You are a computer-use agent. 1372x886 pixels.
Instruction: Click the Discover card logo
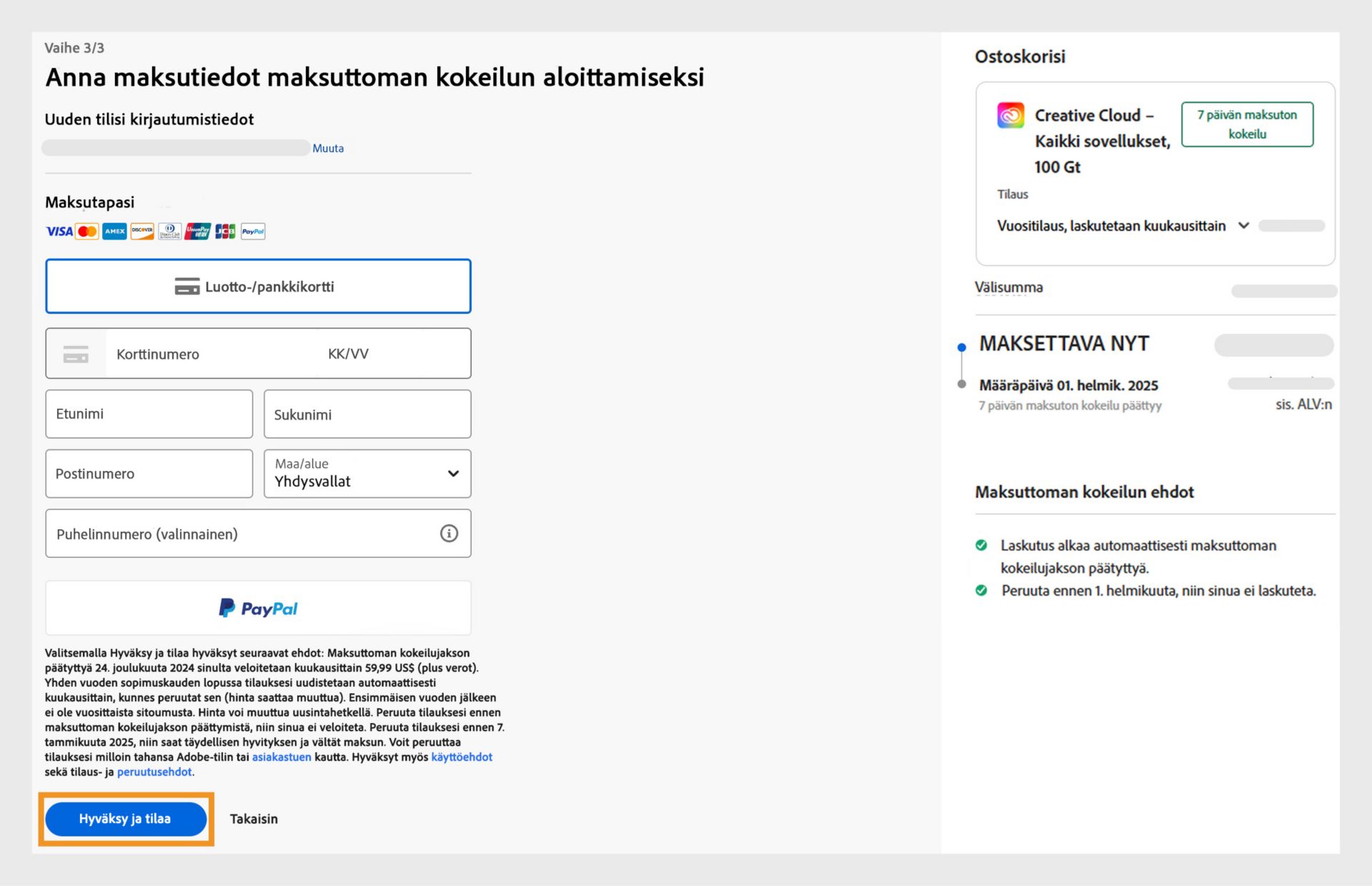point(142,232)
